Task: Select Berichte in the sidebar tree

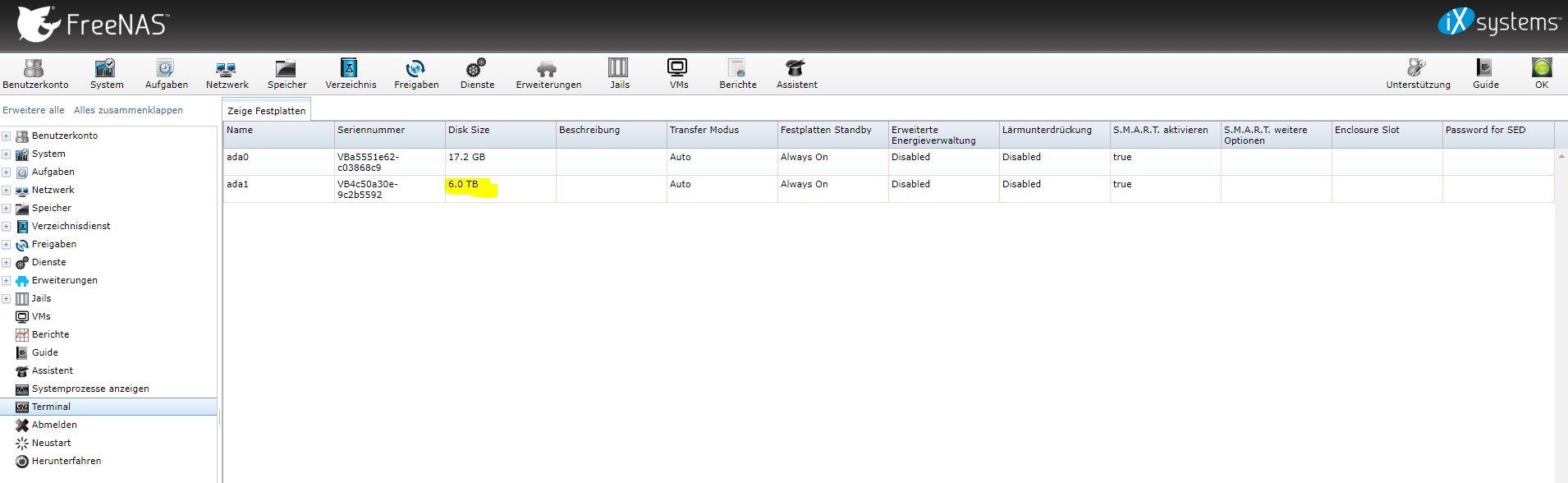Action: tap(50, 334)
